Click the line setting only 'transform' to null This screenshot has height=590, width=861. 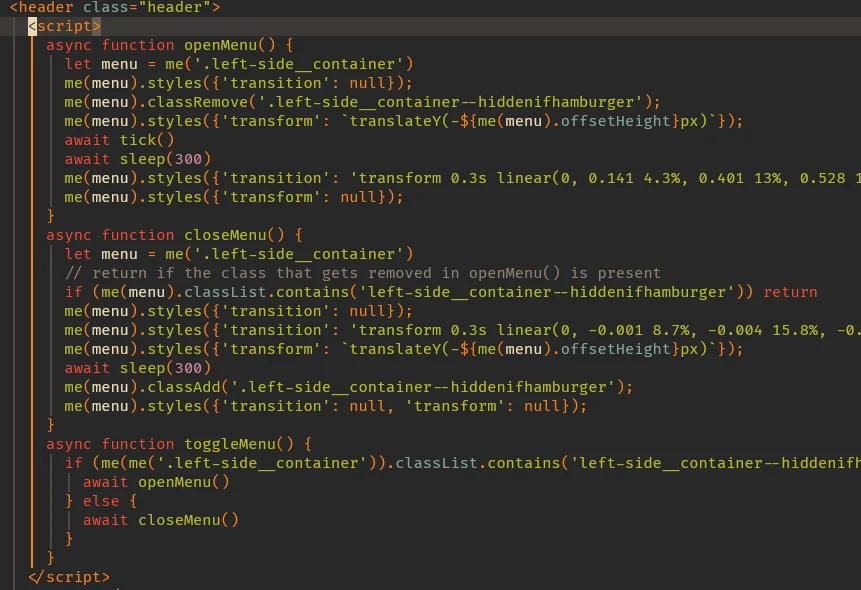pos(234,197)
